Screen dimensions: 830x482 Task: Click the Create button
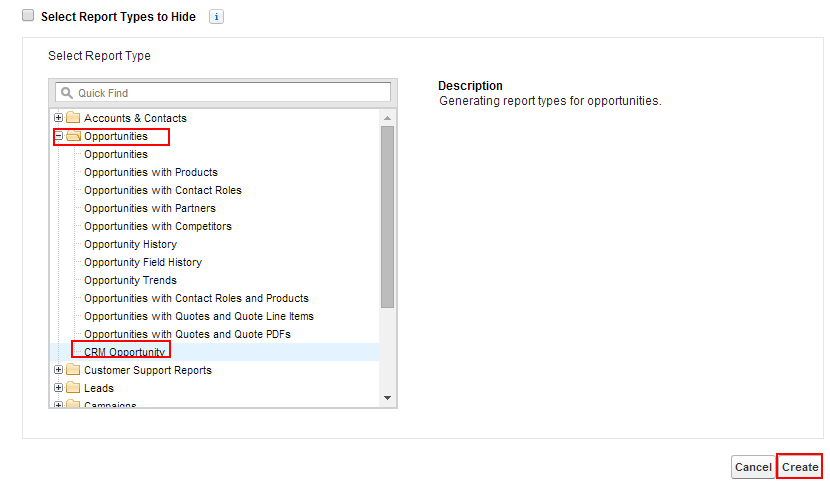(x=800, y=467)
